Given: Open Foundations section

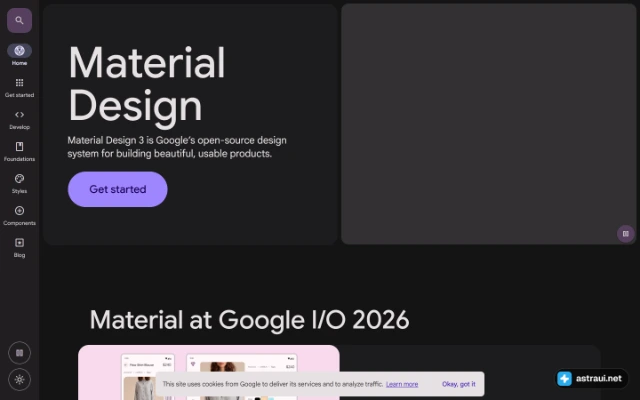Looking at the screenshot, I should [x=19, y=151].
